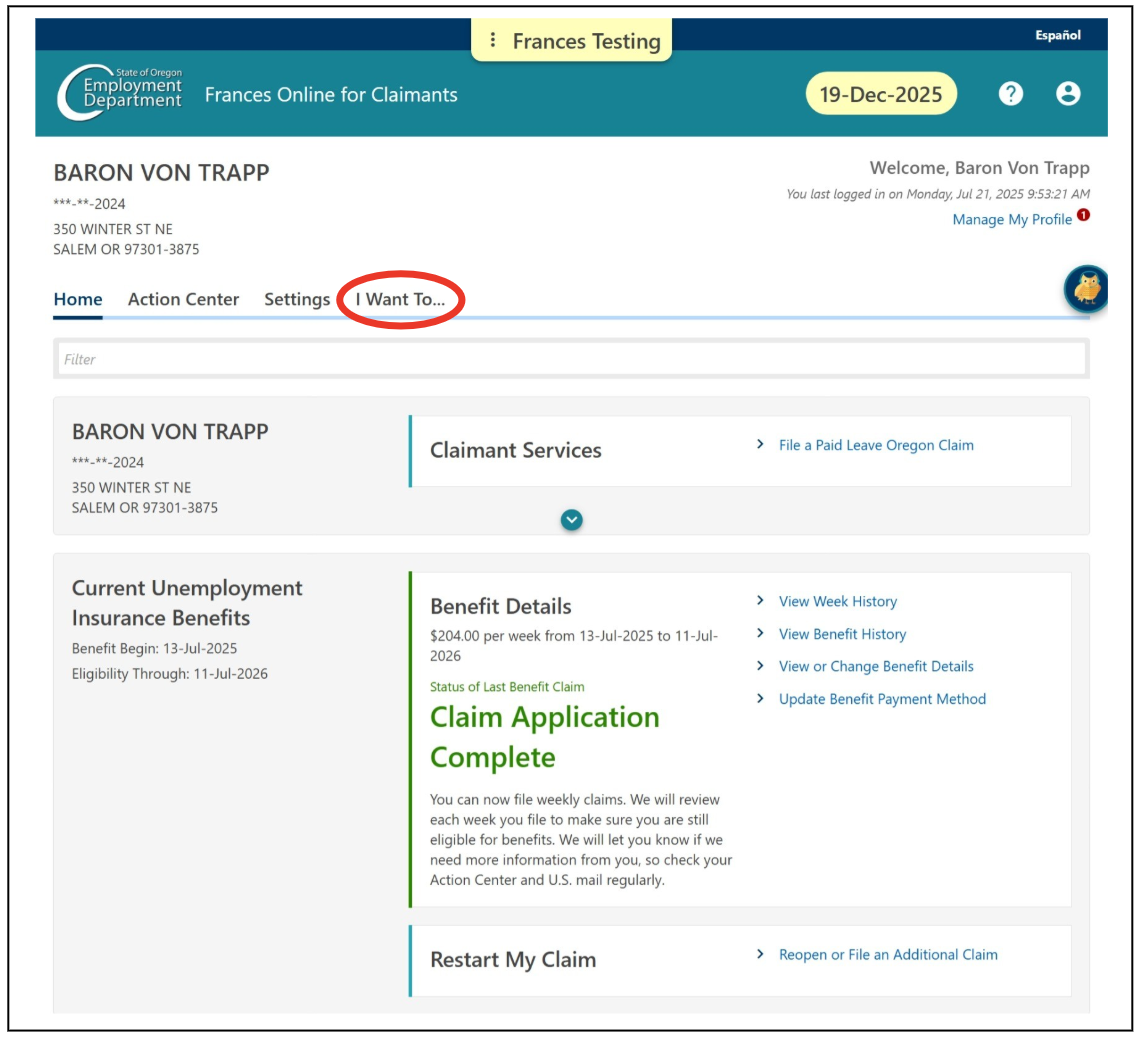Open the three-dot menu beside Frances Testing

[x=493, y=40]
